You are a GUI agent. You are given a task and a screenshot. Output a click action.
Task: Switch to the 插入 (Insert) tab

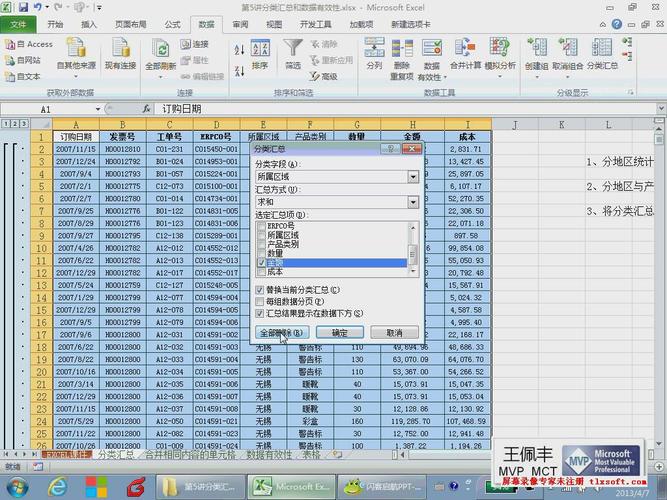pos(89,25)
